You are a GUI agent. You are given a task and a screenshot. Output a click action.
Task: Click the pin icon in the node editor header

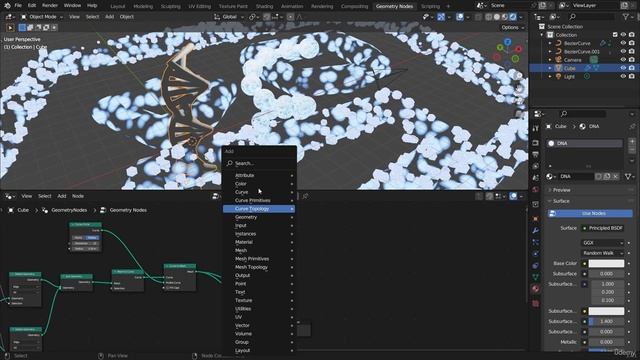(x=305, y=196)
